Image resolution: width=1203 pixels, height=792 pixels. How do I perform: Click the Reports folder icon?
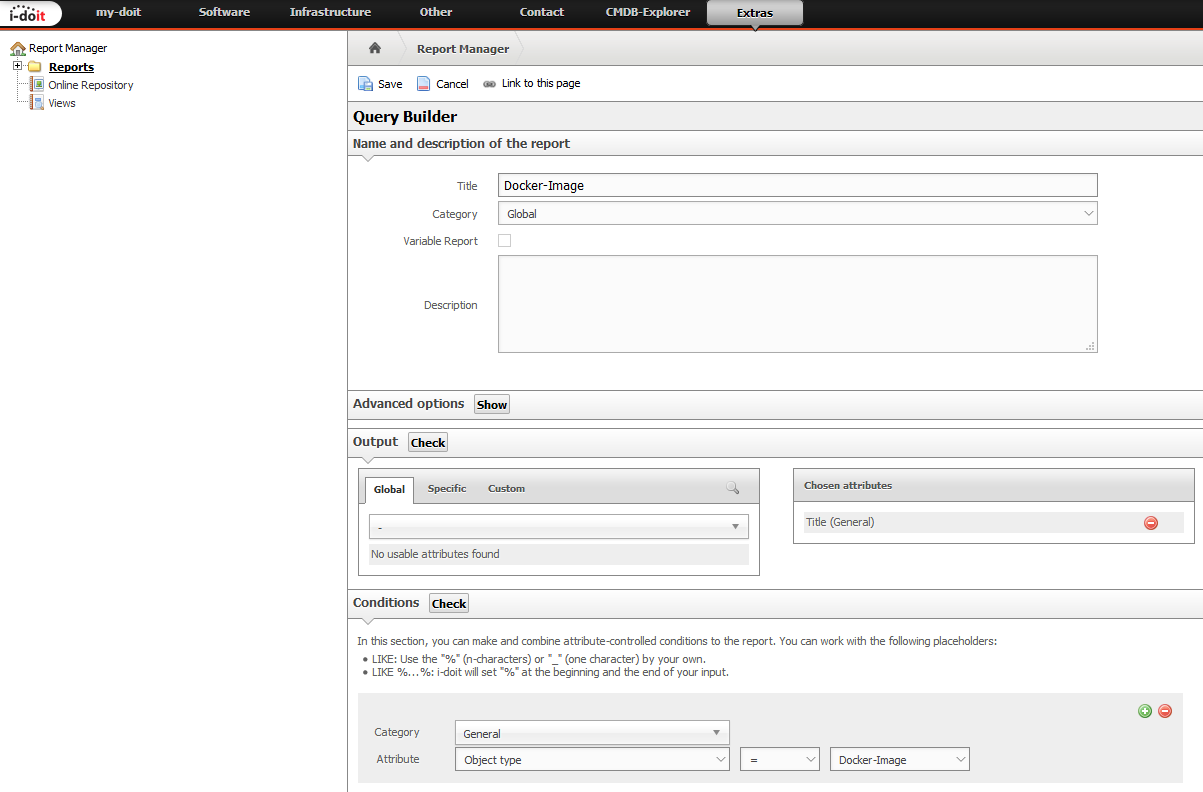tap(34, 67)
